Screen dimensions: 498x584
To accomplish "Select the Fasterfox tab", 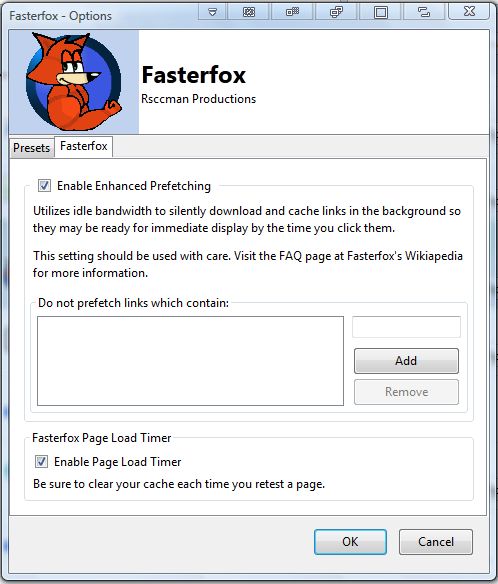I will (84, 146).
